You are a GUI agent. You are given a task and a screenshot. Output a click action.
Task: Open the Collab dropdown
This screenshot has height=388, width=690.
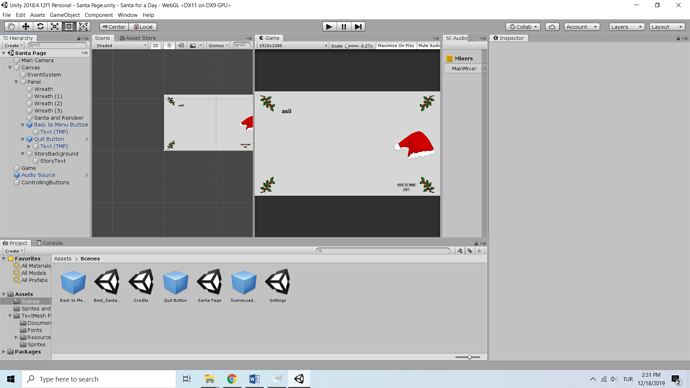click(x=523, y=27)
